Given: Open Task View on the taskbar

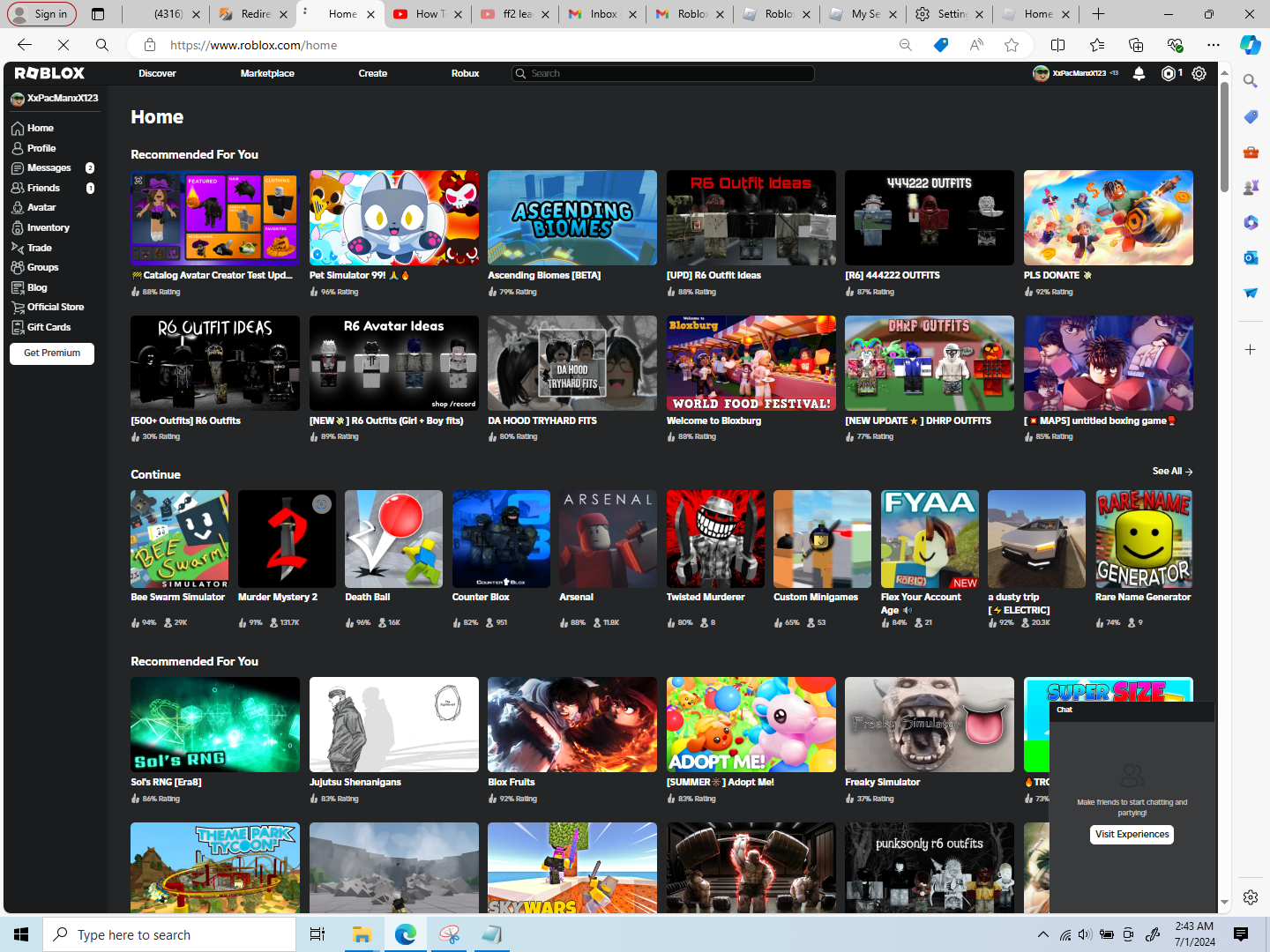Looking at the screenshot, I should coord(317,934).
